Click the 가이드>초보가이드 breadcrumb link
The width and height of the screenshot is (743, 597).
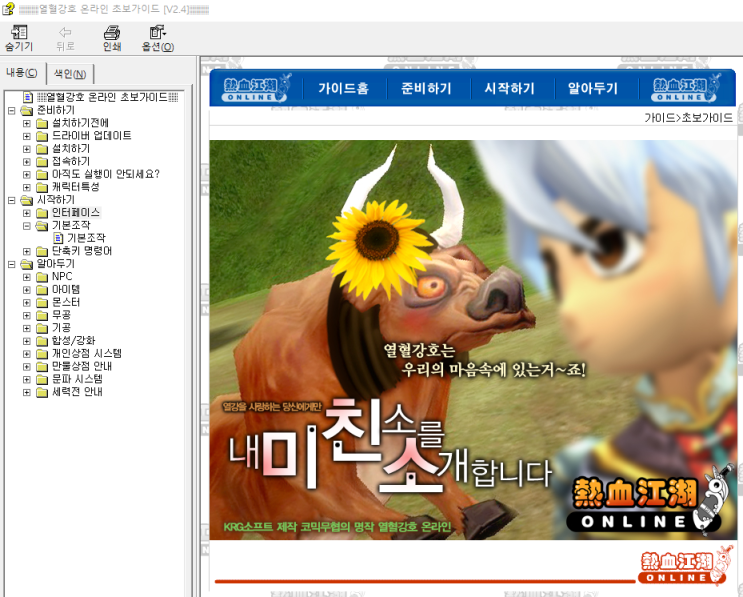689,118
